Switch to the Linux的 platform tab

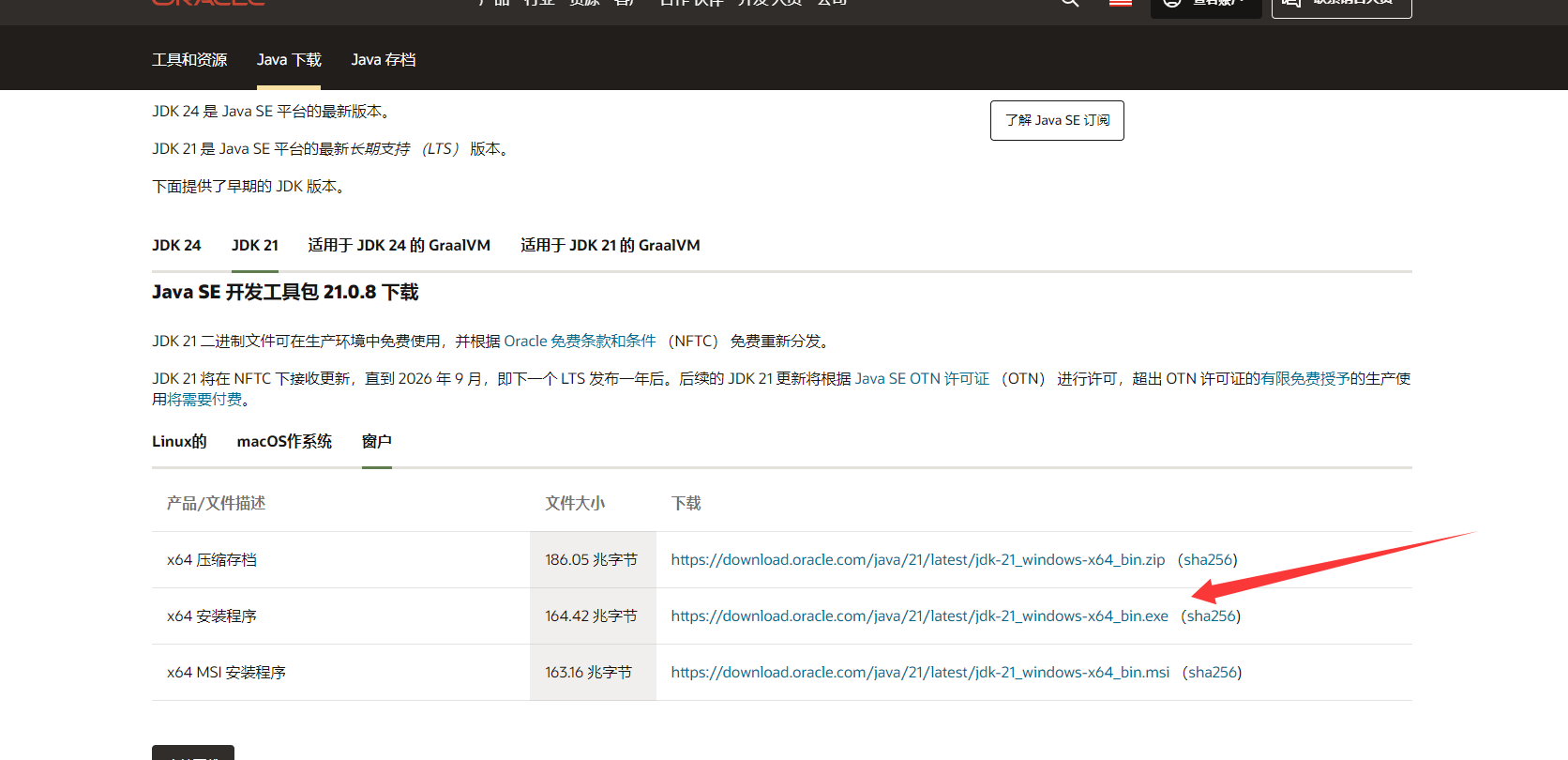(x=179, y=441)
